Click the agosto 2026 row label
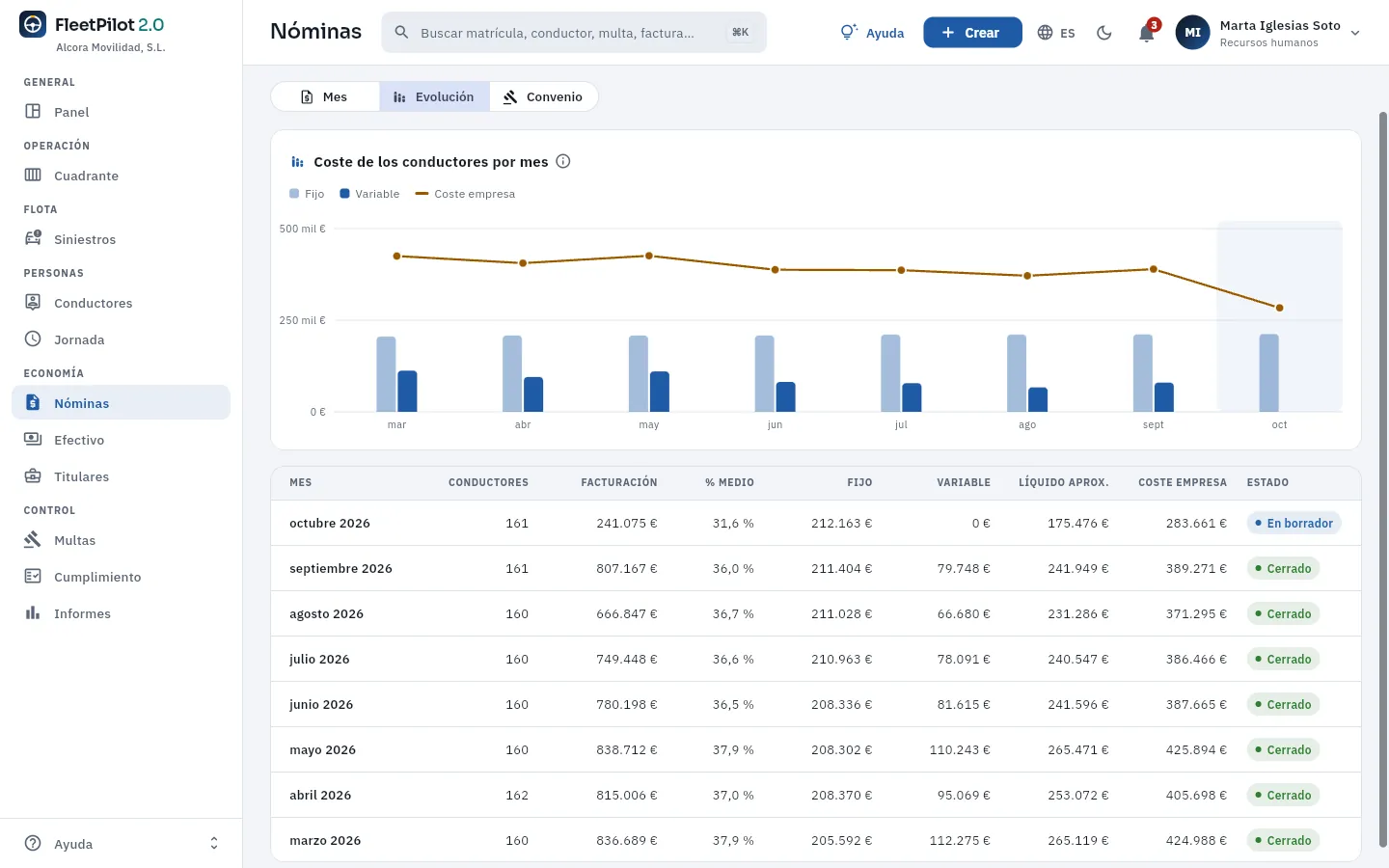The width and height of the screenshot is (1389, 868). [x=326, y=613]
